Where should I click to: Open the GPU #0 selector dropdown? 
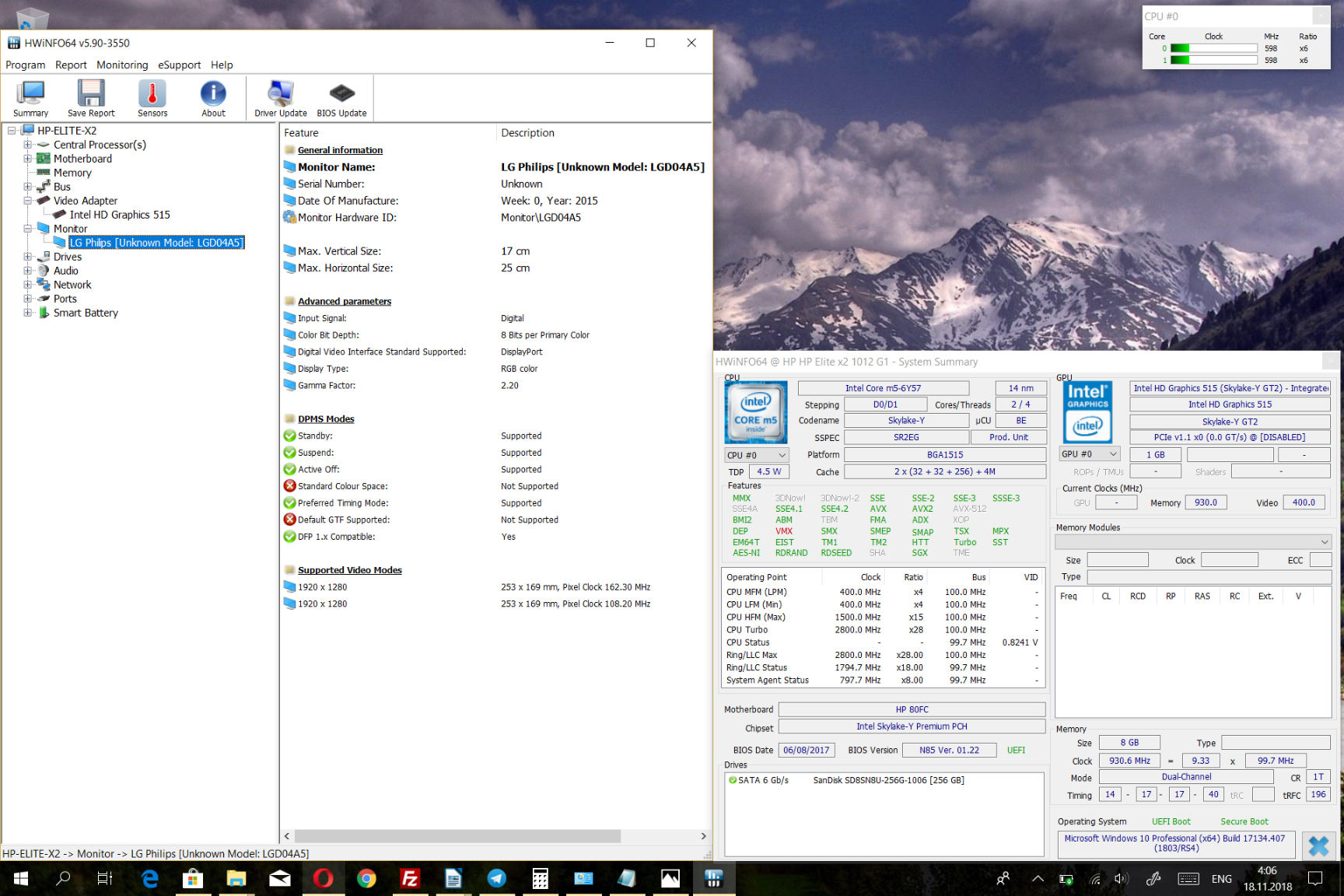(x=1089, y=454)
